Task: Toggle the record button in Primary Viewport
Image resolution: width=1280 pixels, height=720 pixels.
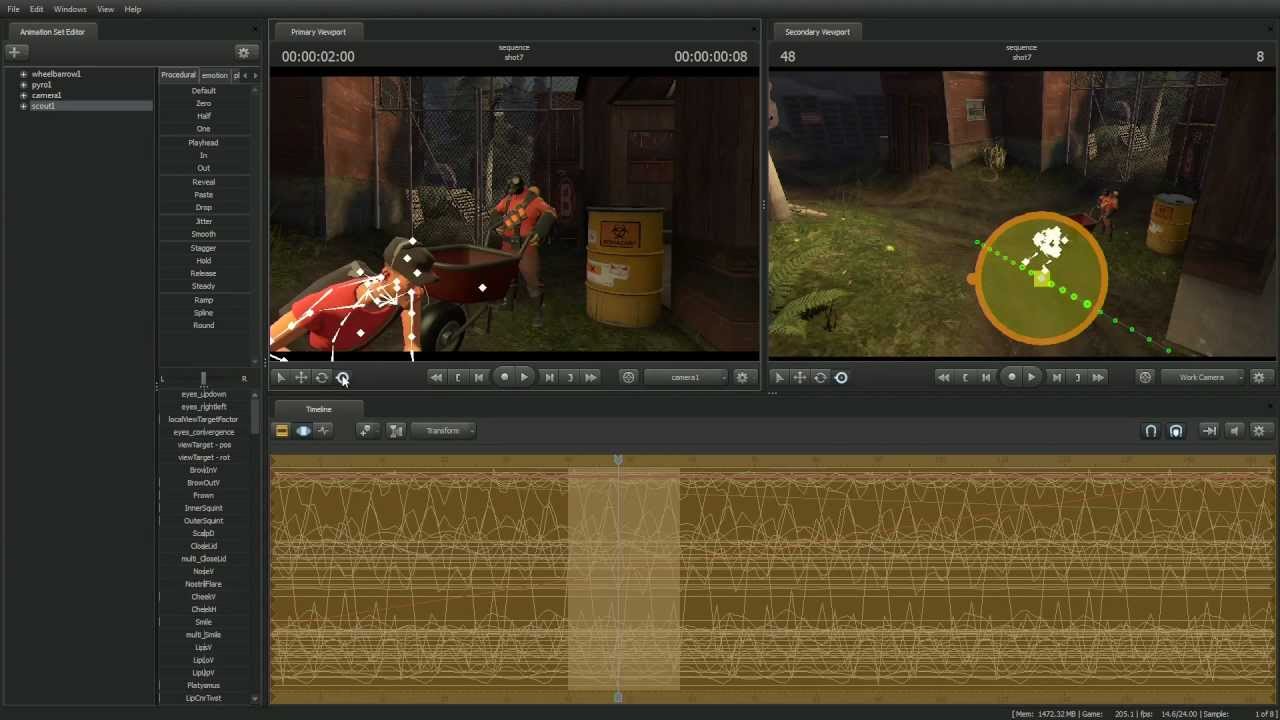Action: (504, 377)
